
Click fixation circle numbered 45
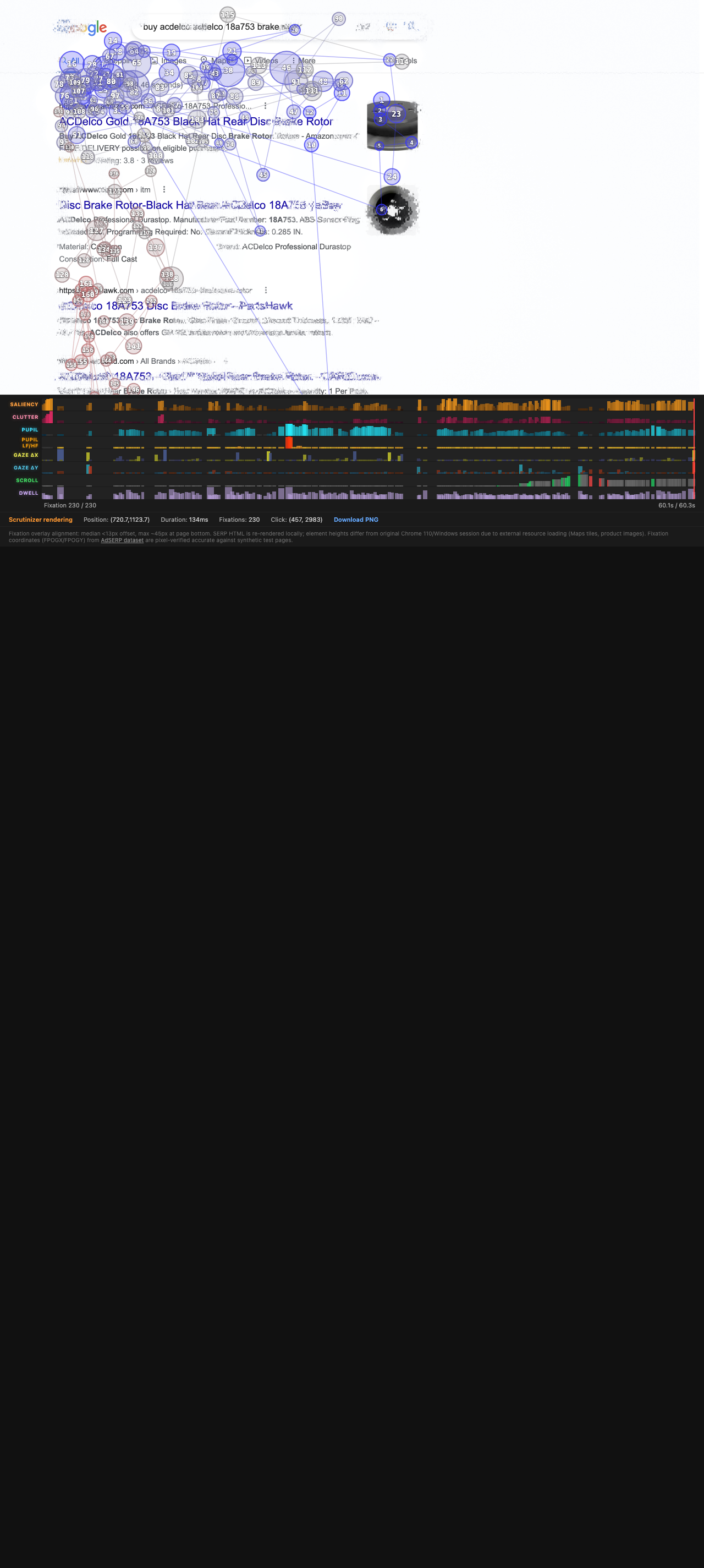pyautogui.click(x=263, y=174)
